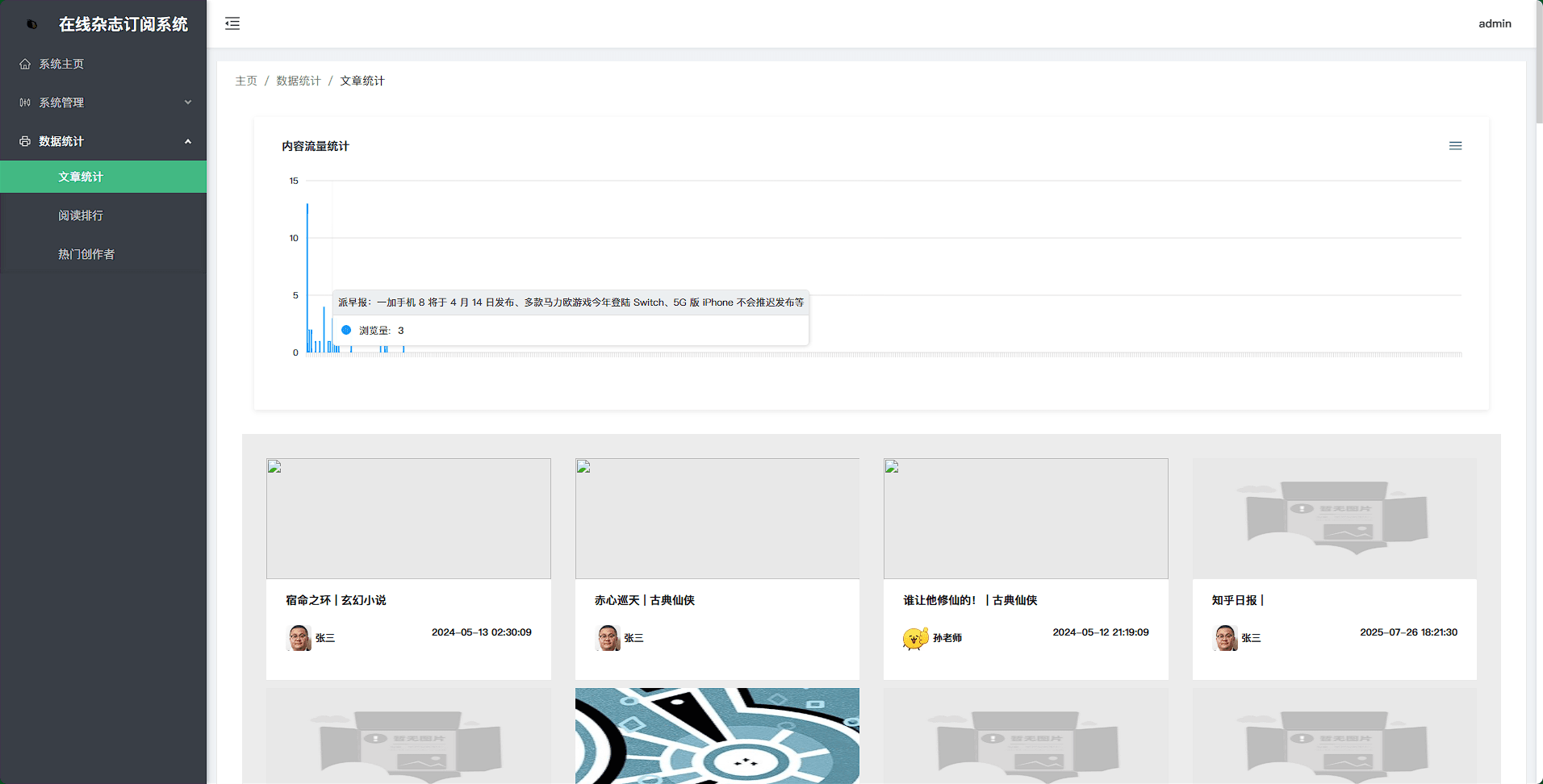Click the title 宿命之环 | 玄幻小说
The image size is (1543, 784).
[336, 600]
